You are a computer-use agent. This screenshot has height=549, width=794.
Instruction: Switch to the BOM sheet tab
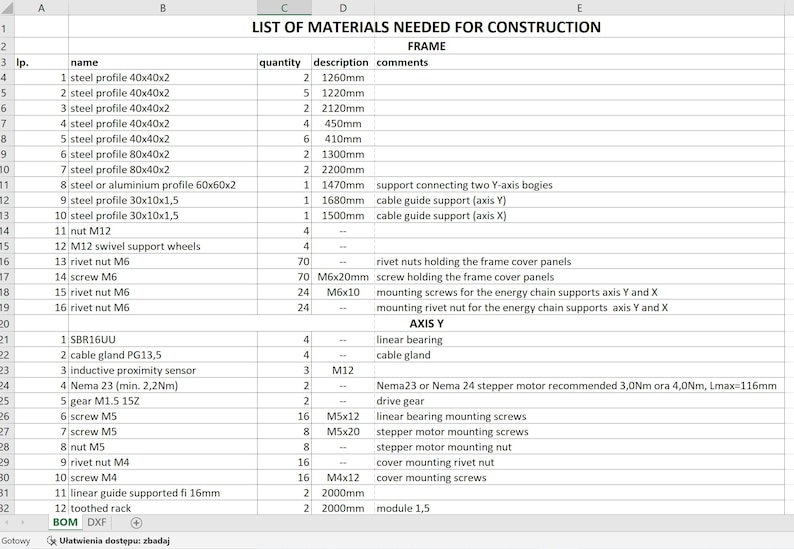pyautogui.click(x=65, y=522)
